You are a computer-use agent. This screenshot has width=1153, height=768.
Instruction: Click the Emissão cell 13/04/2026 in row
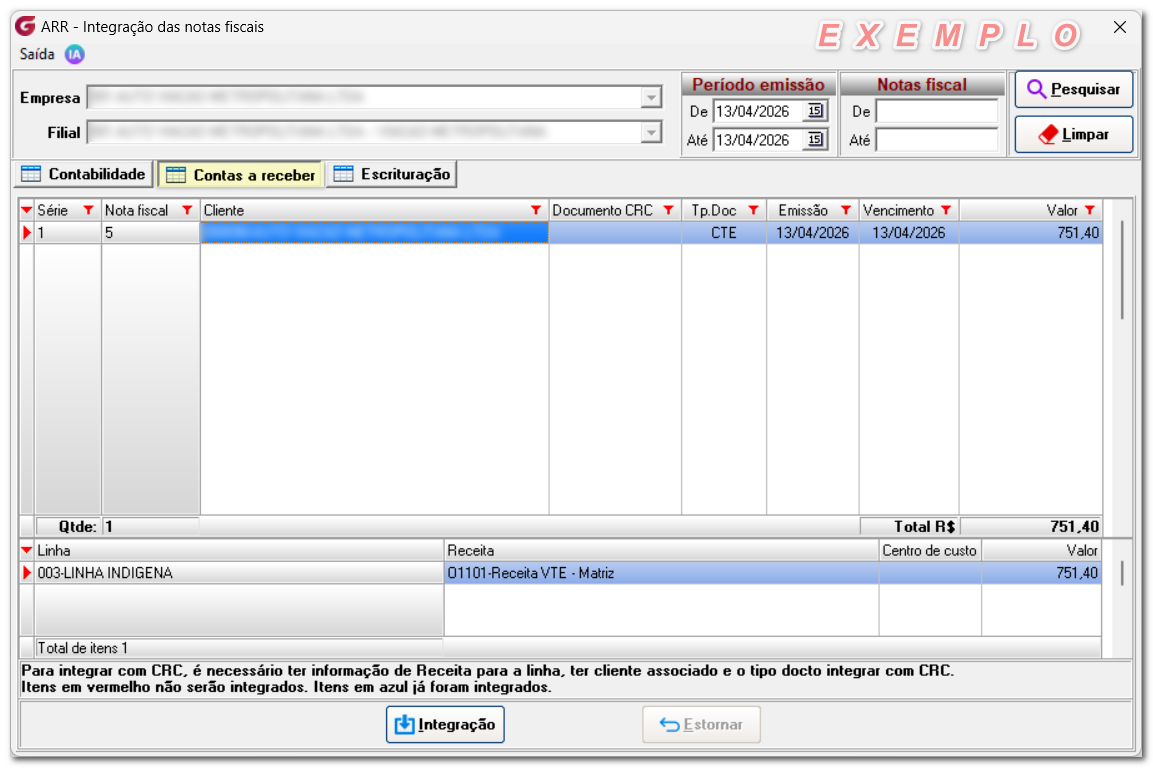point(813,233)
